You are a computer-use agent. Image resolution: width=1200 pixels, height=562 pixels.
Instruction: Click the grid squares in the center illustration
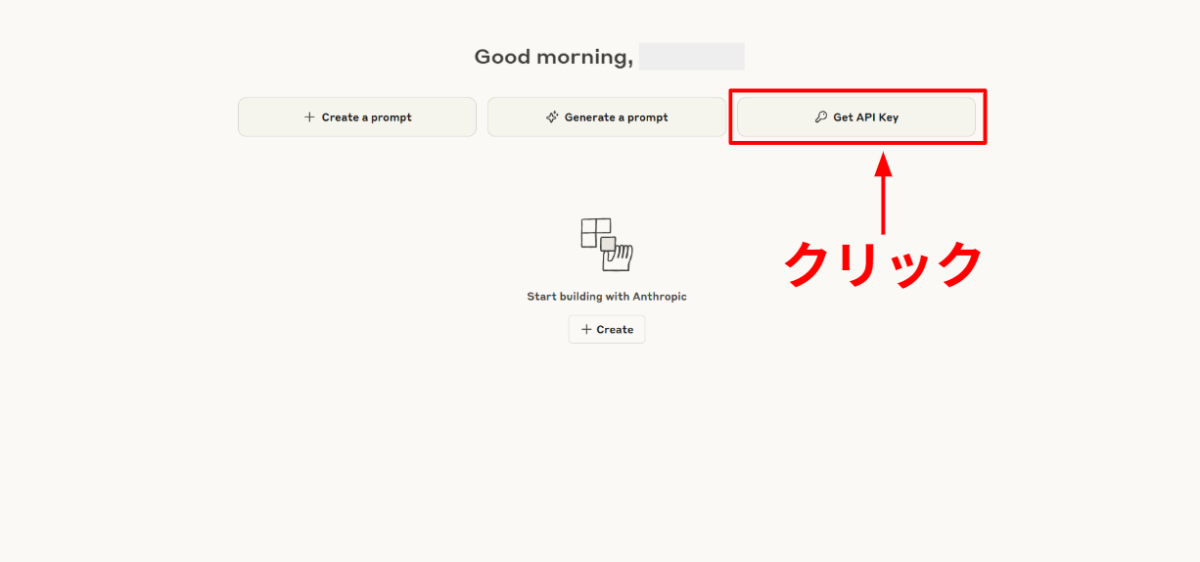point(595,232)
